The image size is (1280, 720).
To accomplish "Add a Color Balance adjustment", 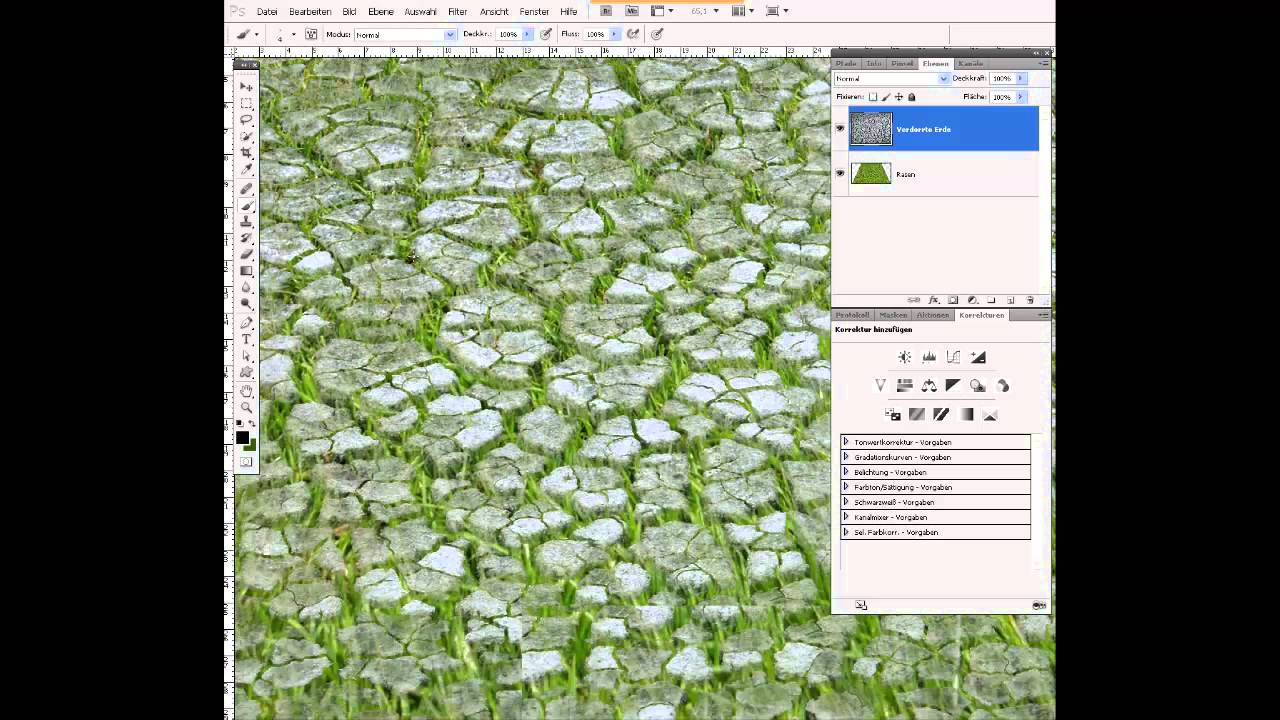I will (929, 385).
